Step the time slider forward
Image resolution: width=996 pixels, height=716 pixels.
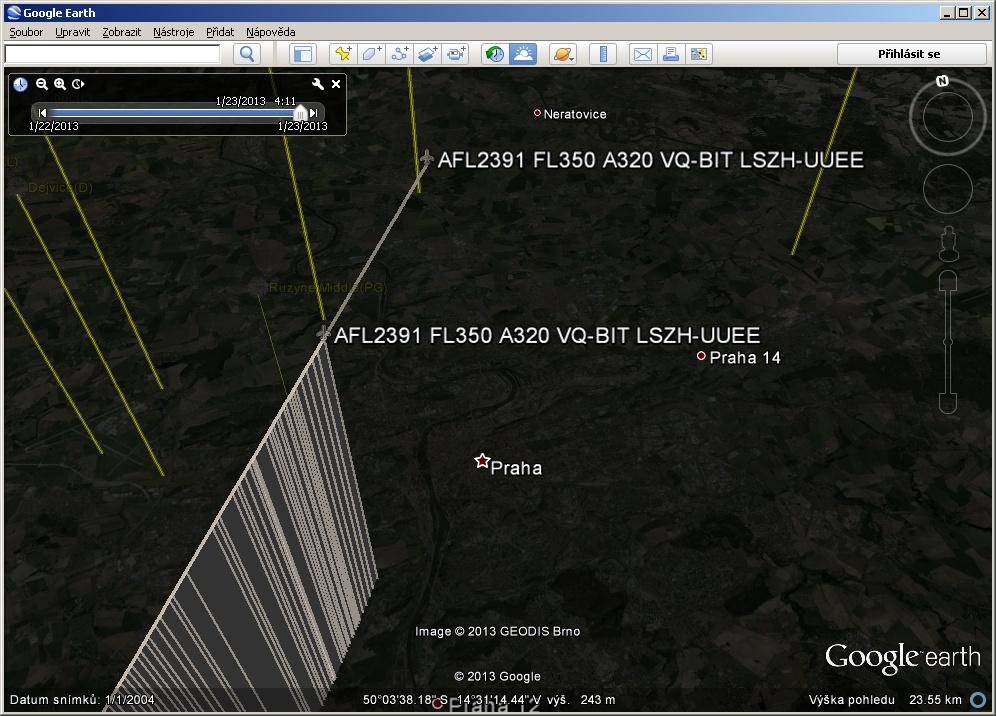pyautogui.click(x=313, y=112)
